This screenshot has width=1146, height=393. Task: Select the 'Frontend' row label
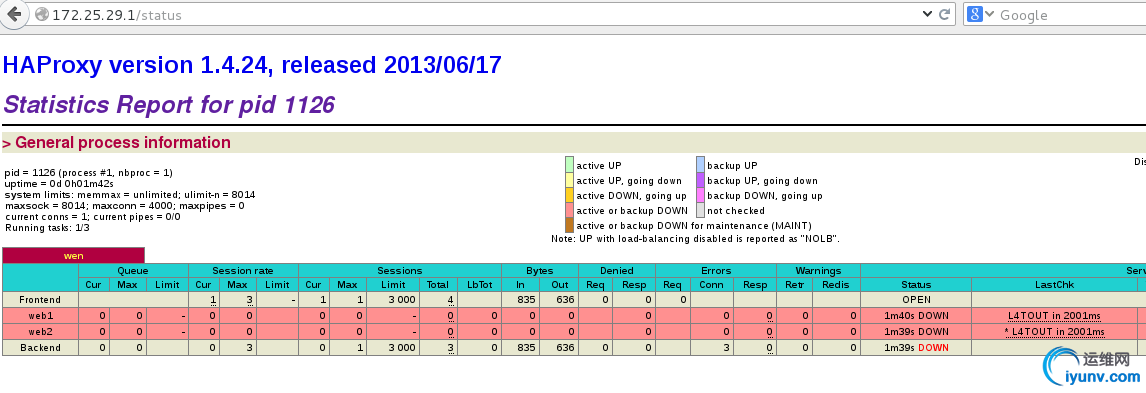(40, 299)
